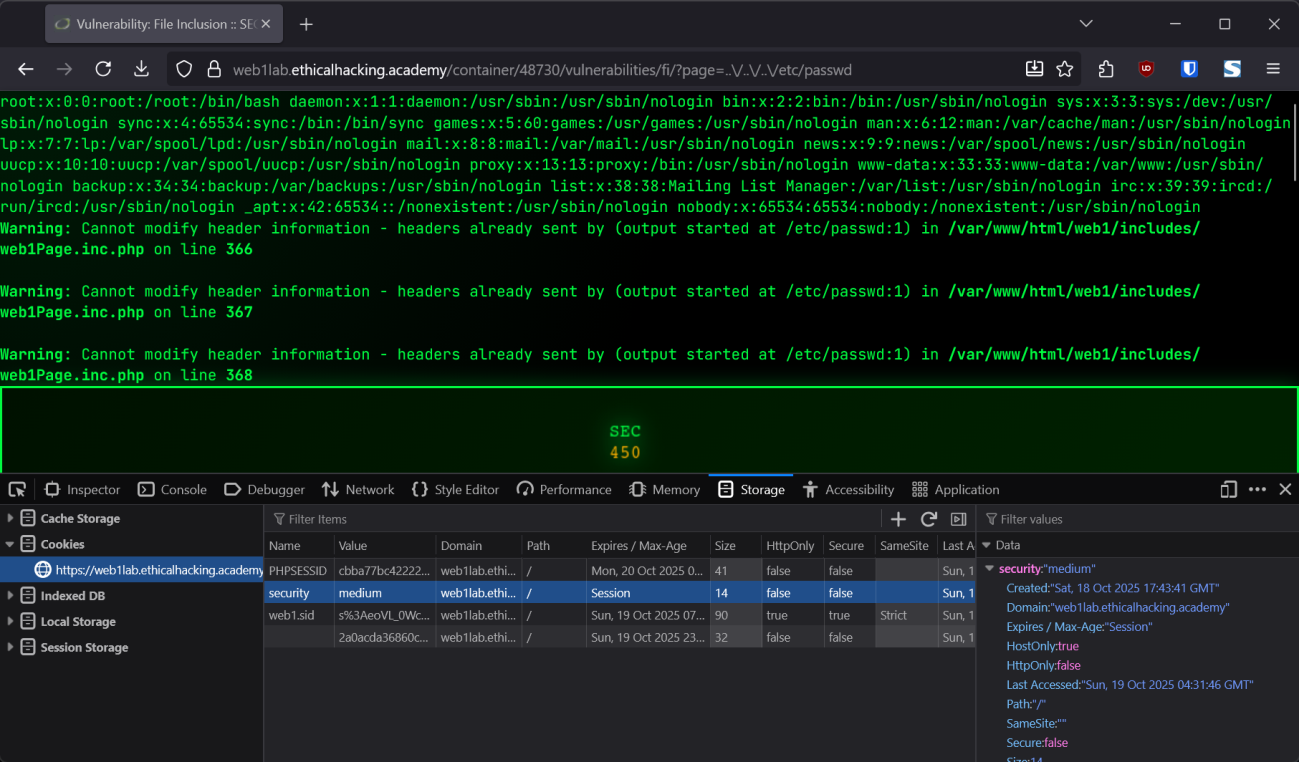Screen dimensions: 1299x762
Task: Expand the Local Storage tree node
Action: [x=11, y=621]
